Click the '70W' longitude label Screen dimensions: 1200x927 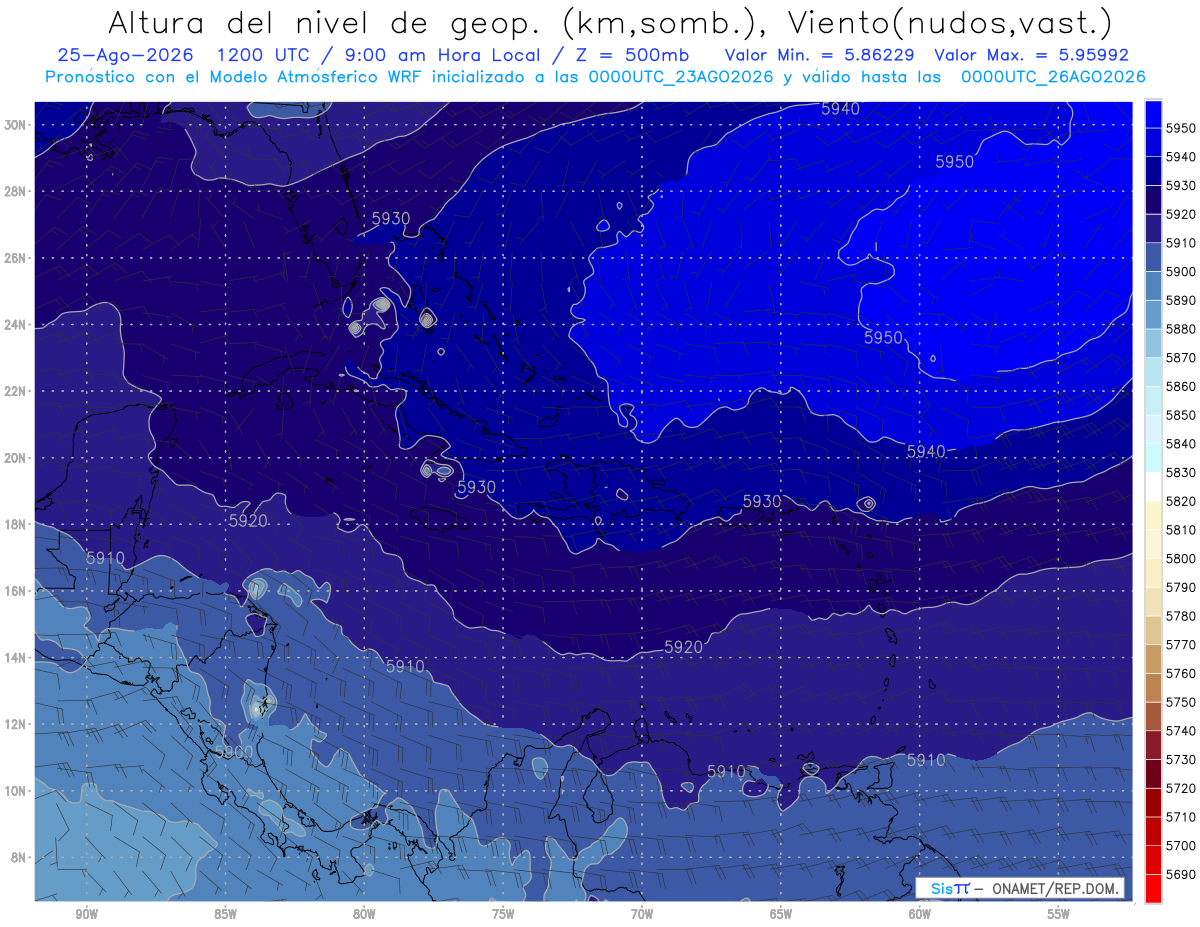point(642,914)
